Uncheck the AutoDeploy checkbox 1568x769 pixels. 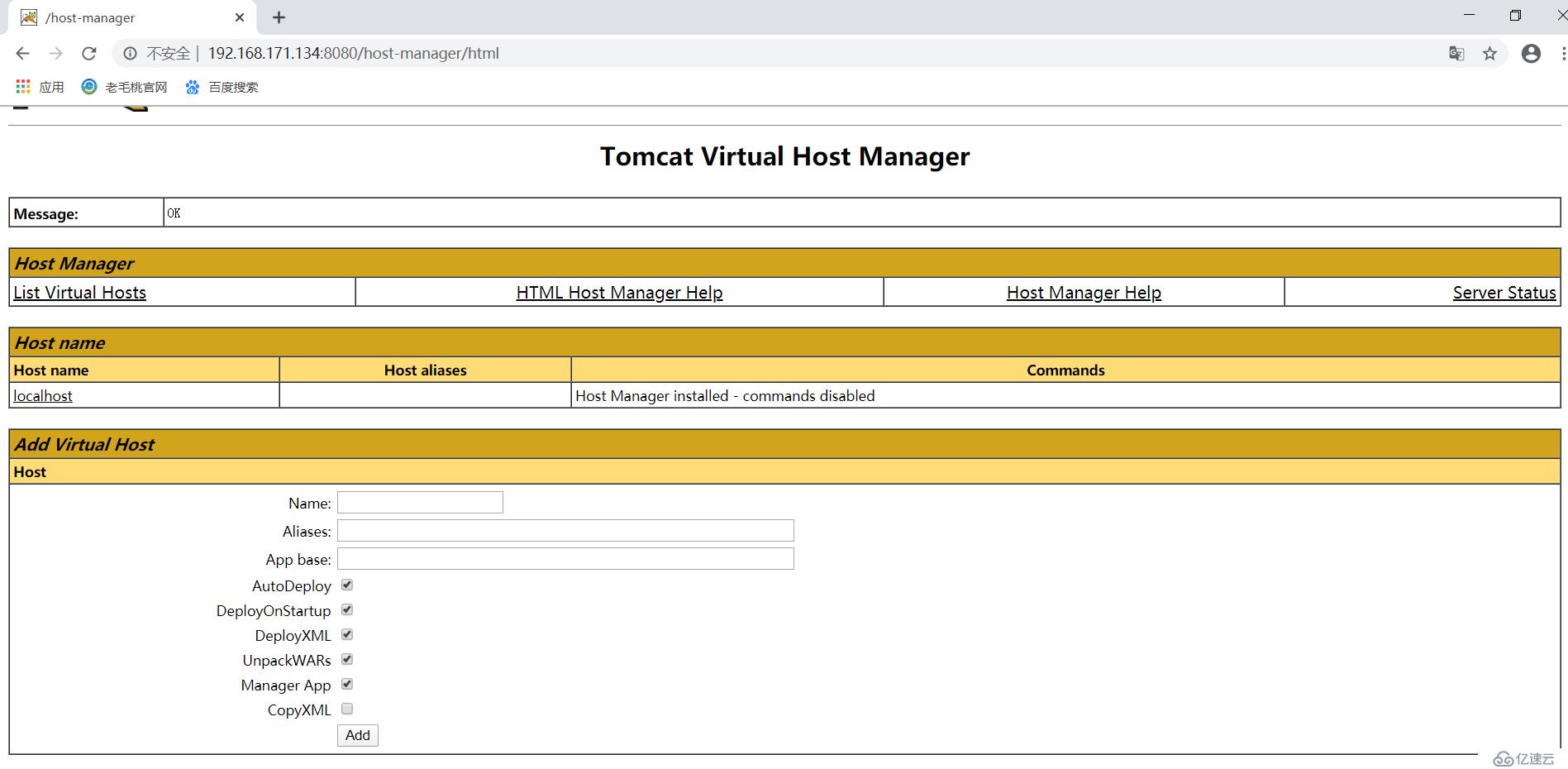(347, 585)
